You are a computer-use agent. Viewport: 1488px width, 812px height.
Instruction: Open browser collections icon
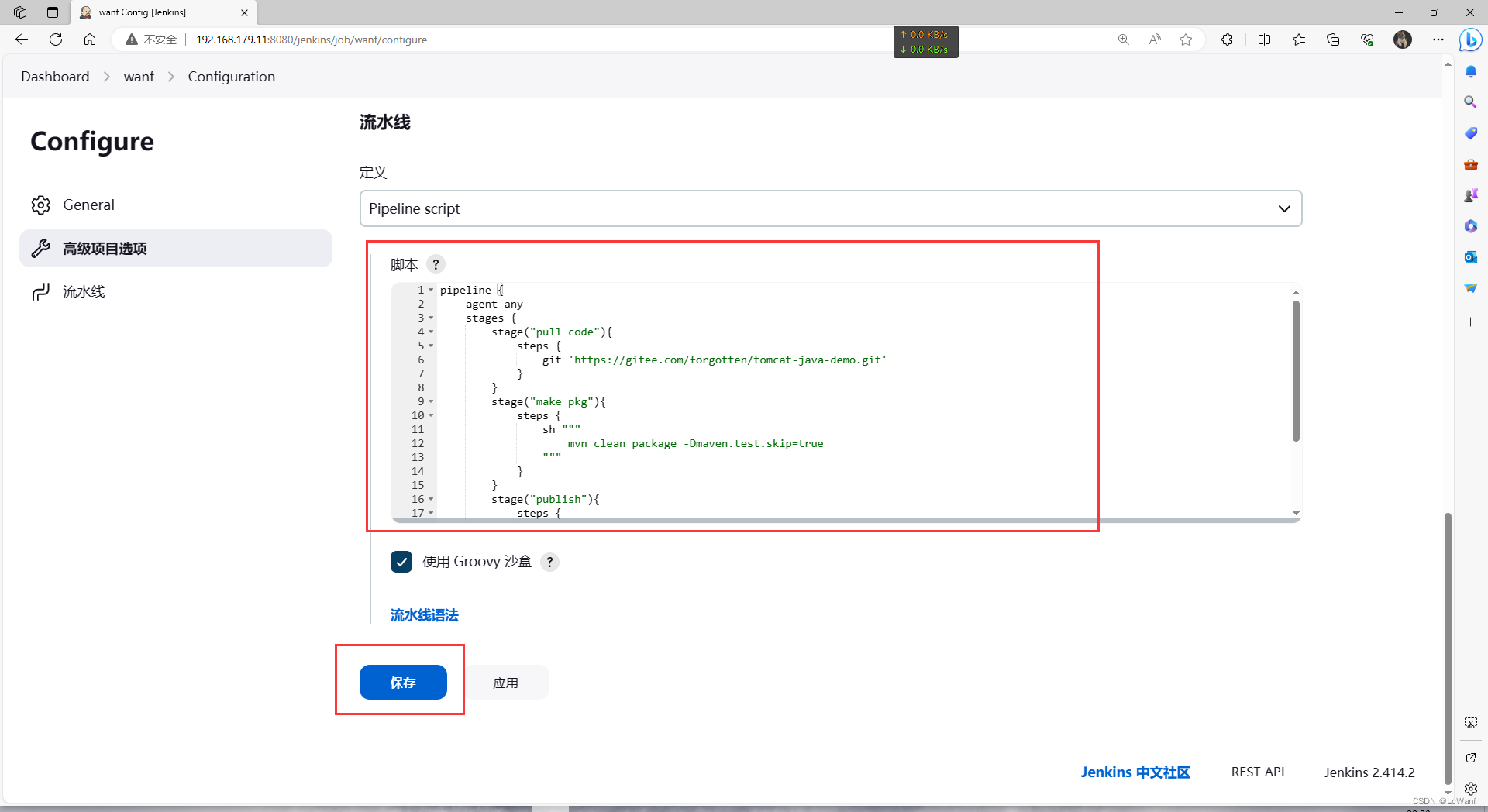[1333, 40]
